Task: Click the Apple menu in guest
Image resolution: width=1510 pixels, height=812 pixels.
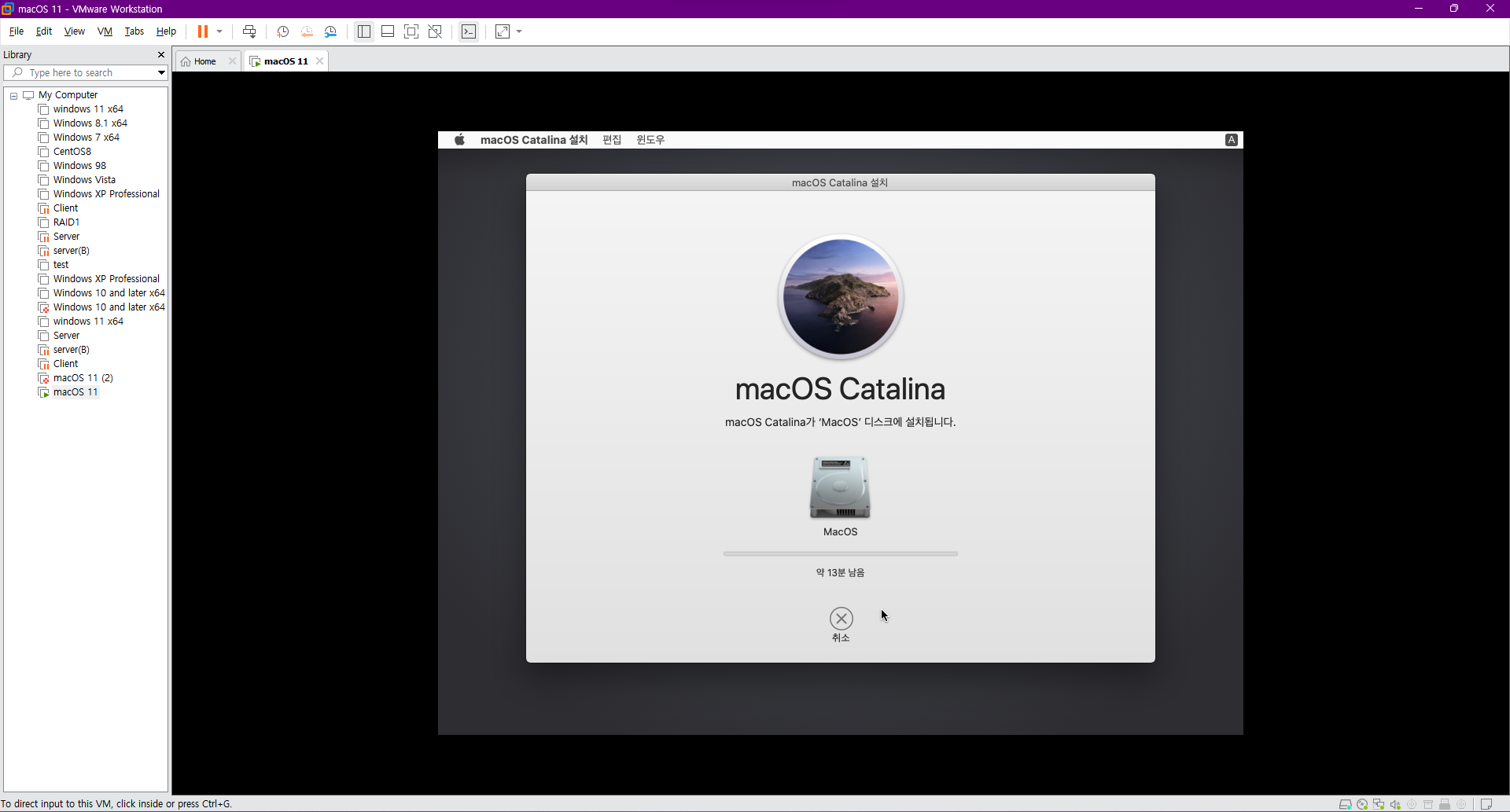Action: coord(460,140)
